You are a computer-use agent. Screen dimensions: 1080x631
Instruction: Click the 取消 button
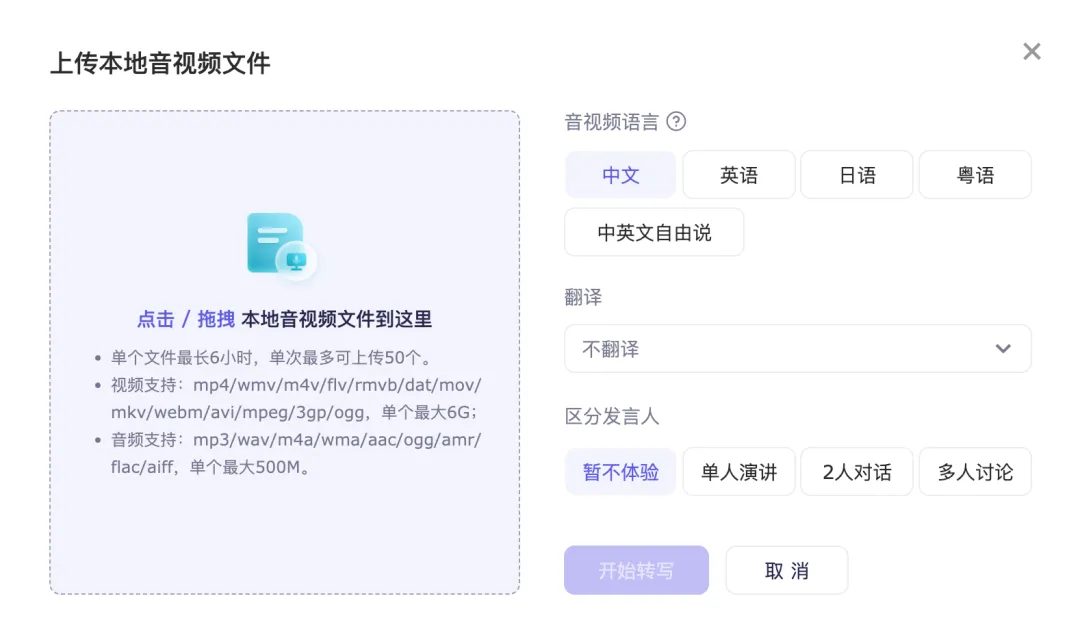(787, 570)
